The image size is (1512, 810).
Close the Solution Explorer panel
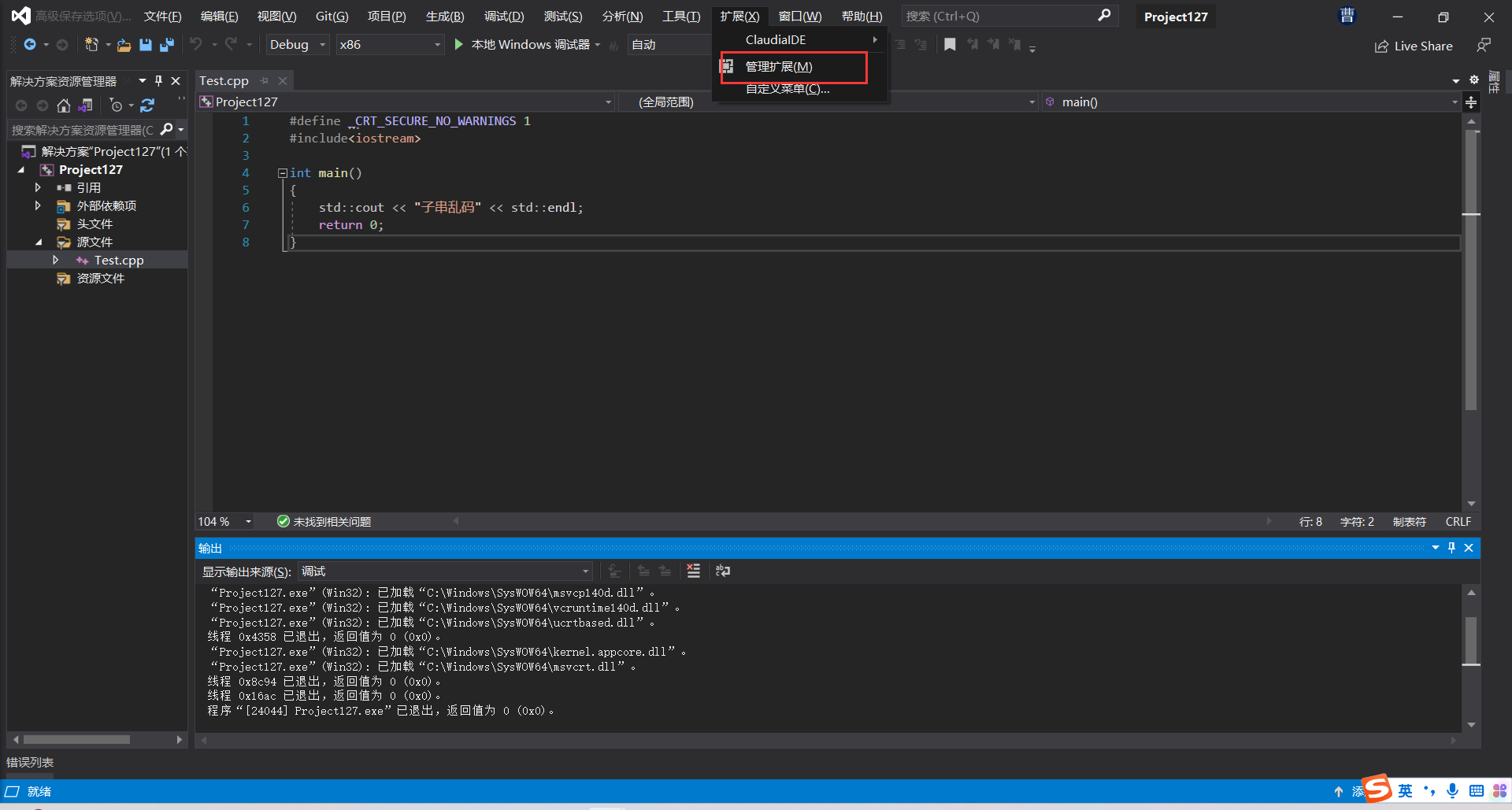[176, 81]
